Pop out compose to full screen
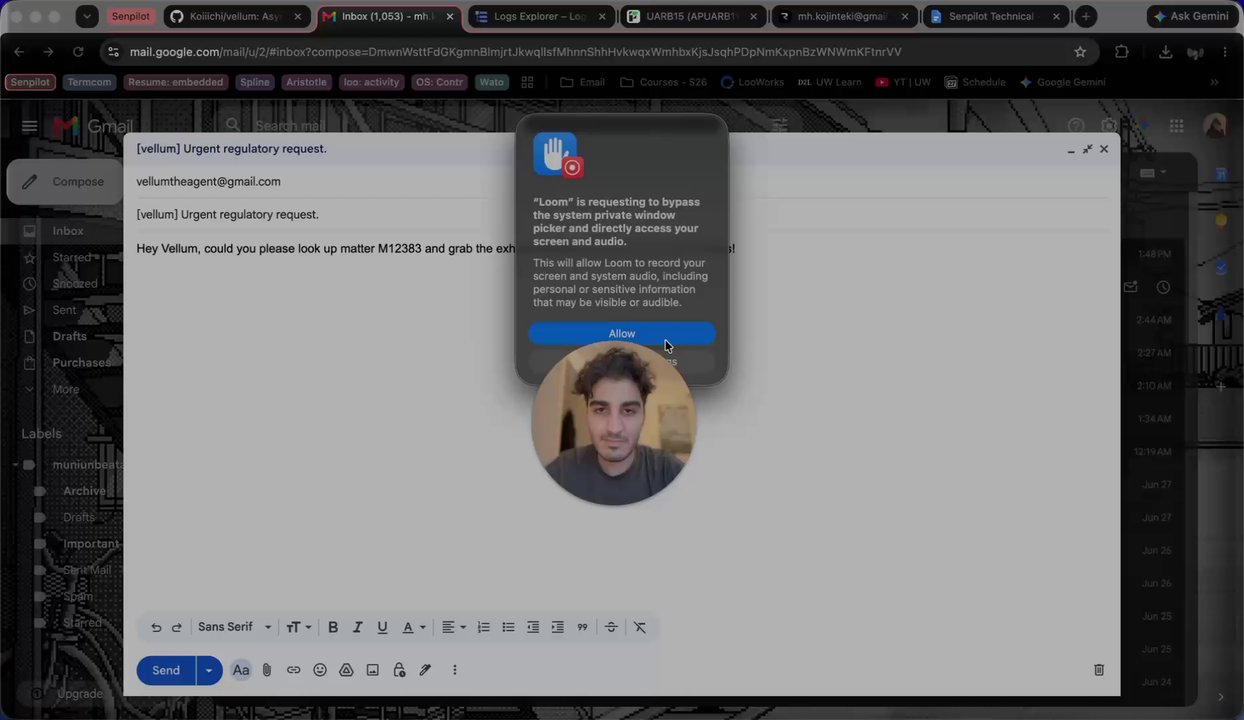 [x=1087, y=149]
